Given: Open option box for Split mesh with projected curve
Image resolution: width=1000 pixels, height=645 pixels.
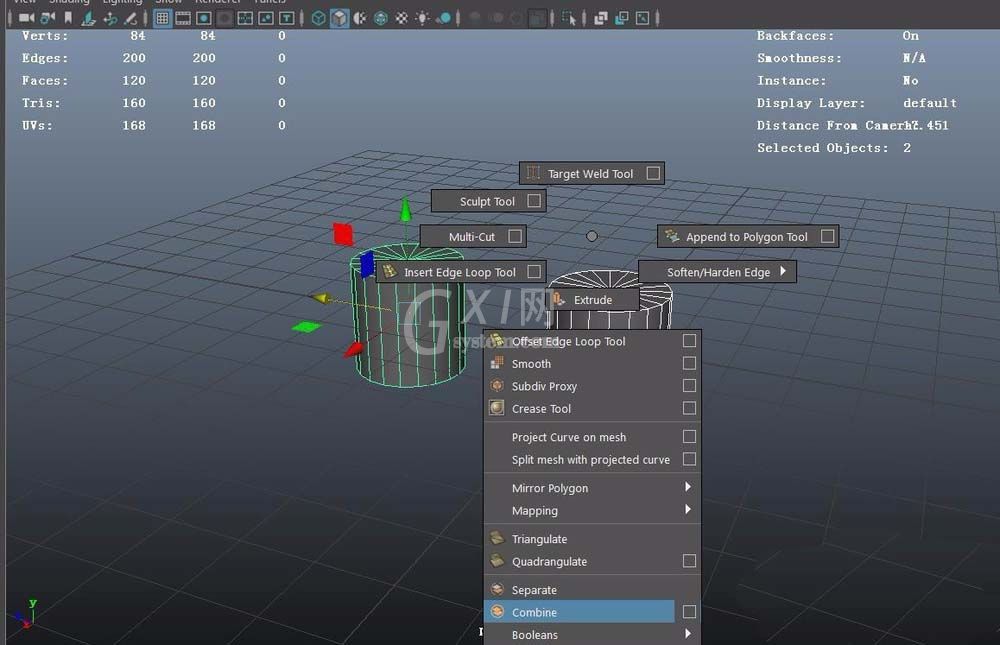Looking at the screenshot, I should [x=689, y=459].
